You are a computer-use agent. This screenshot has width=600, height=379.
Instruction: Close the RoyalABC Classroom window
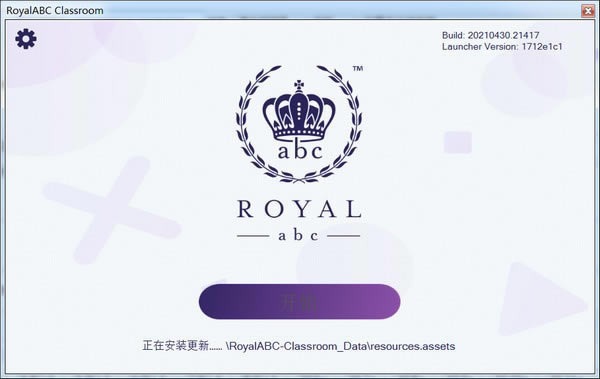(x=588, y=11)
